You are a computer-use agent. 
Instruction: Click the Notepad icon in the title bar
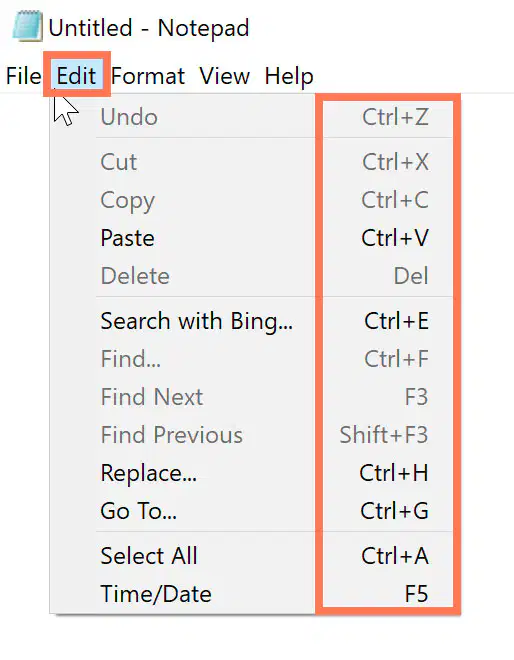pos(27,26)
